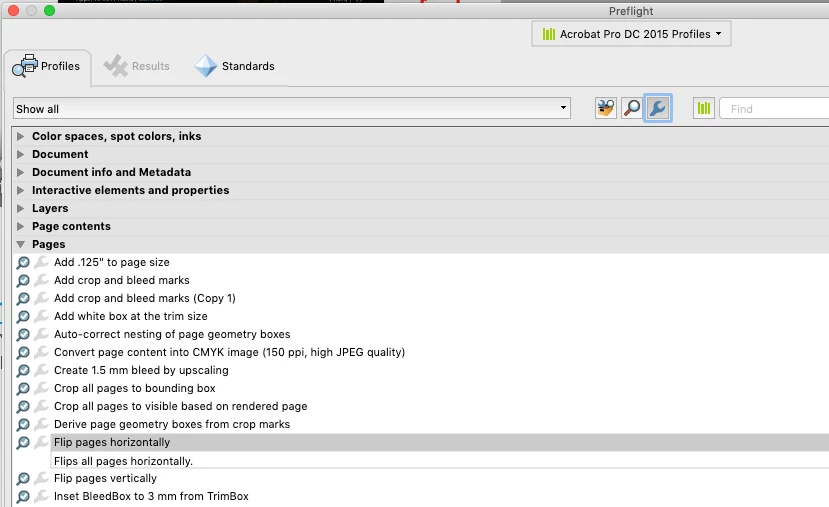Screen dimensions: 829x507
Task: Select Add .125" to page size fixup
Action: 112,262
